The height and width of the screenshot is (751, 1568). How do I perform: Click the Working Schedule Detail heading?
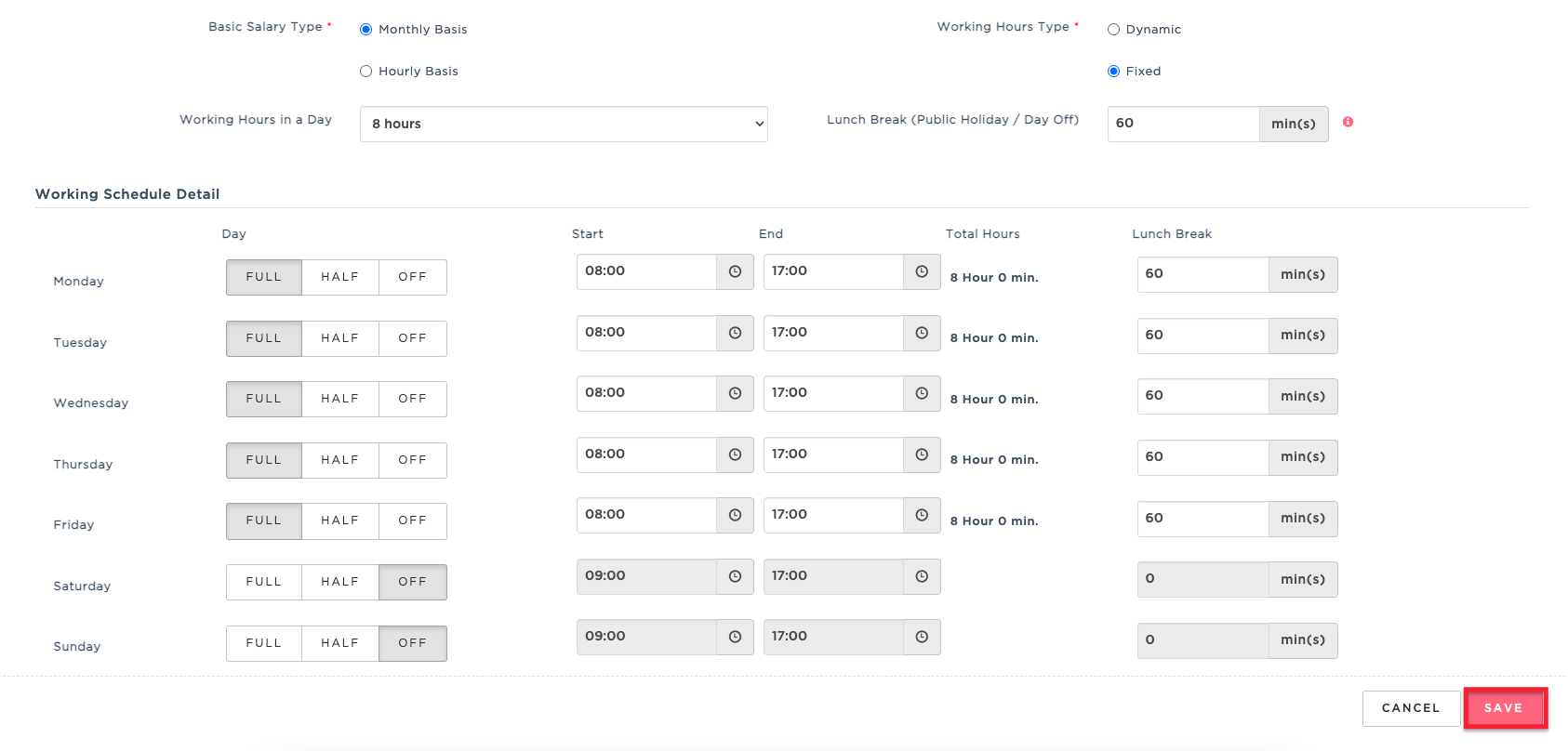pyautogui.click(x=127, y=194)
